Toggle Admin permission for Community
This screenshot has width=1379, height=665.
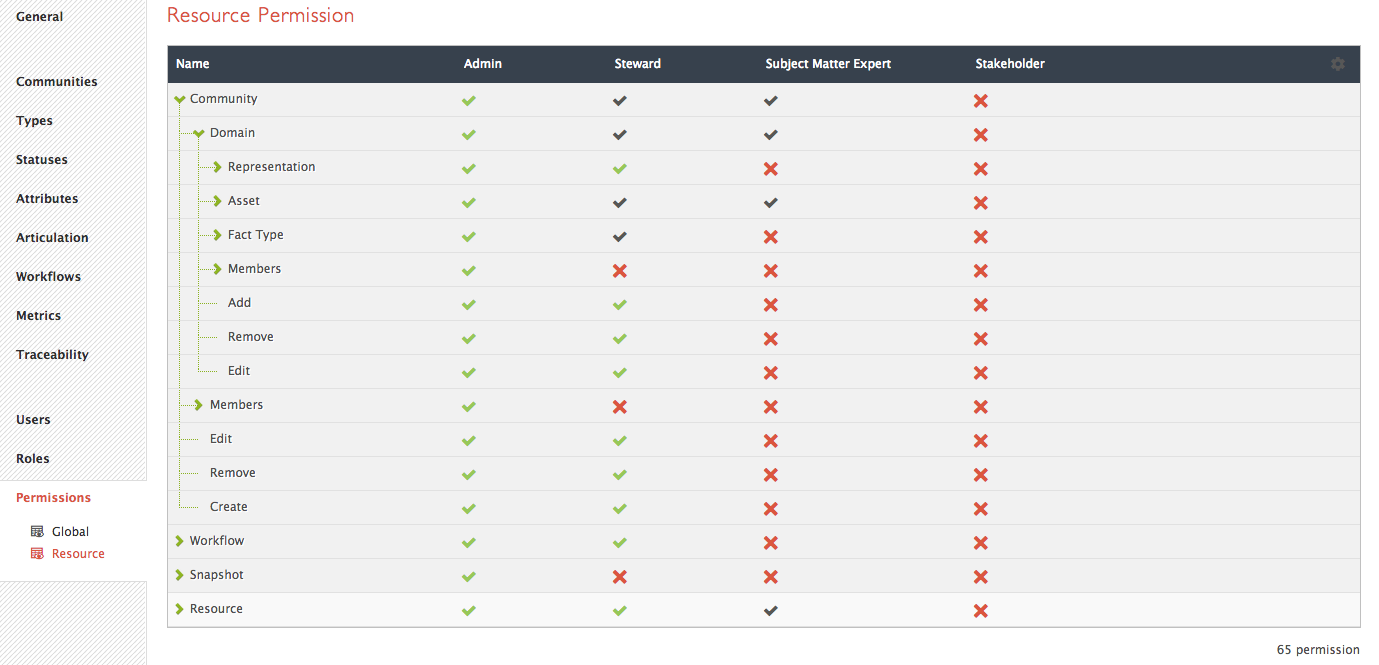tap(468, 100)
